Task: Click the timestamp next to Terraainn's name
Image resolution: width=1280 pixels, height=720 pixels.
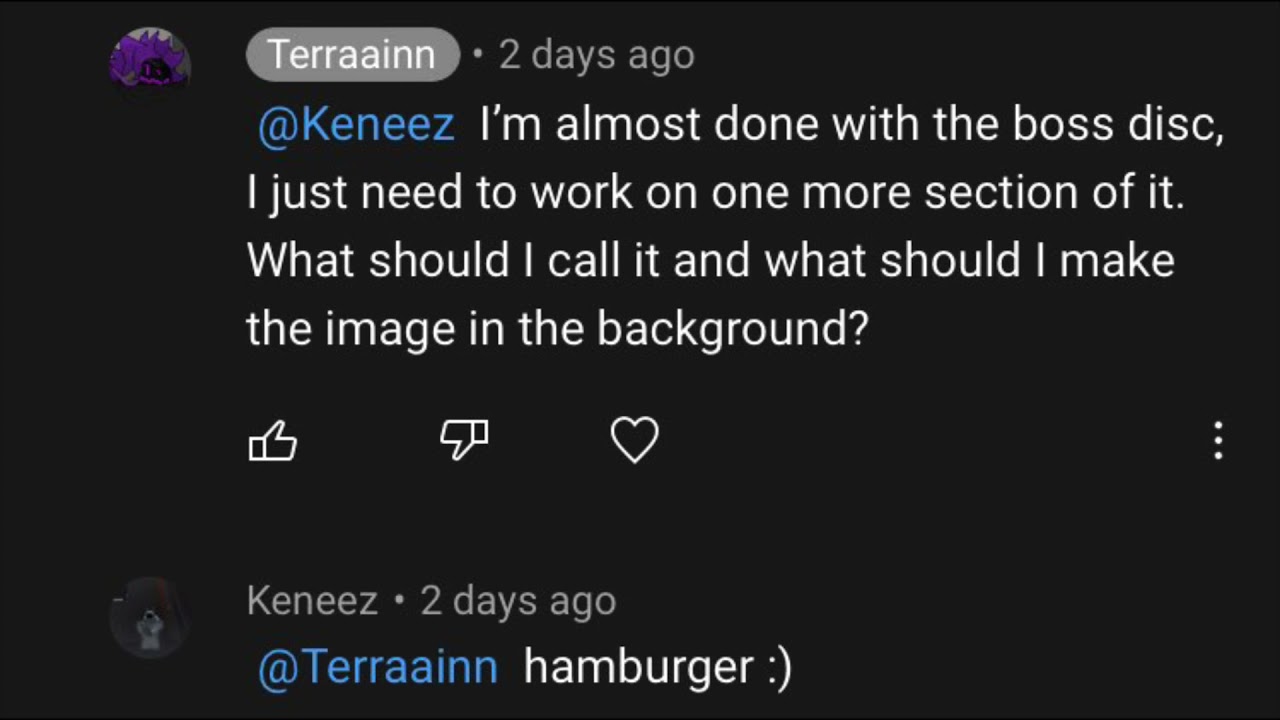Action: click(x=596, y=55)
